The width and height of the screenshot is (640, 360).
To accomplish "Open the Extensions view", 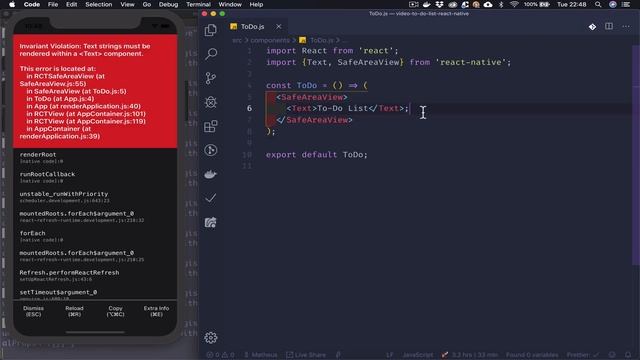I will coord(211,126).
